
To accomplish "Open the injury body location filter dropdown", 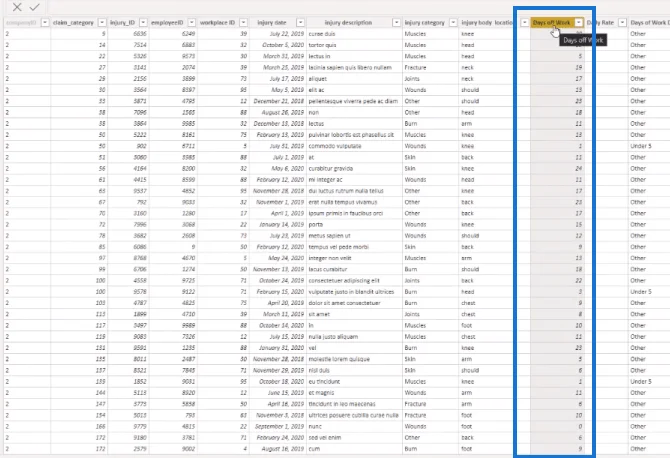I will [525, 23].
